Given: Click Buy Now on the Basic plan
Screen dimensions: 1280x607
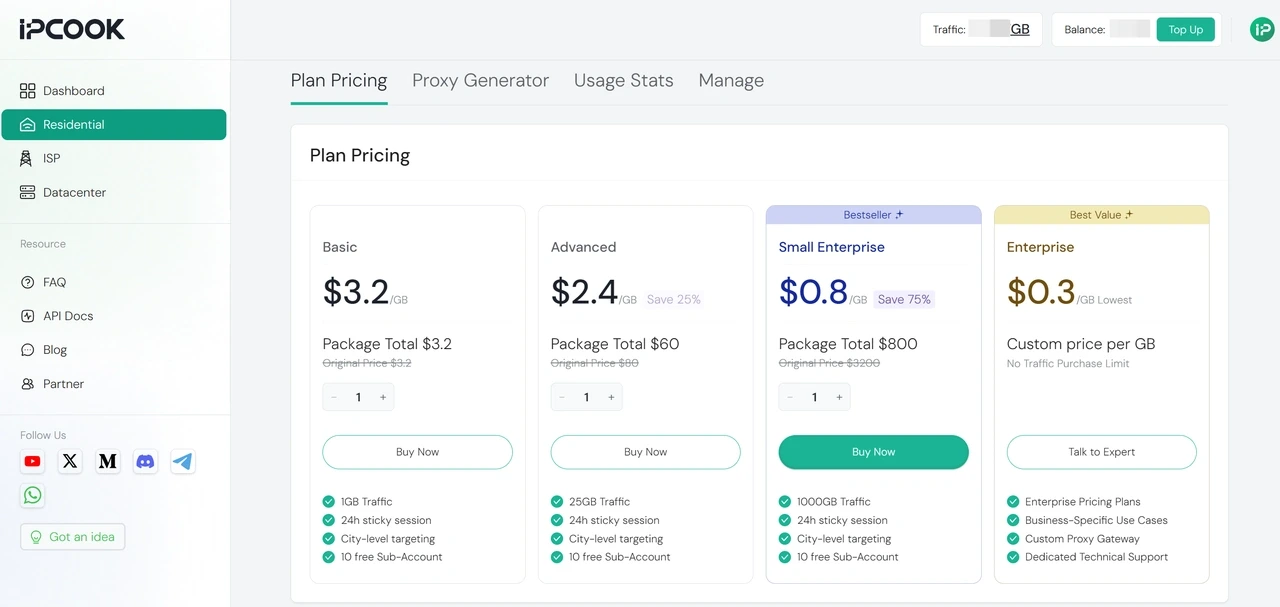Looking at the screenshot, I should (x=417, y=452).
